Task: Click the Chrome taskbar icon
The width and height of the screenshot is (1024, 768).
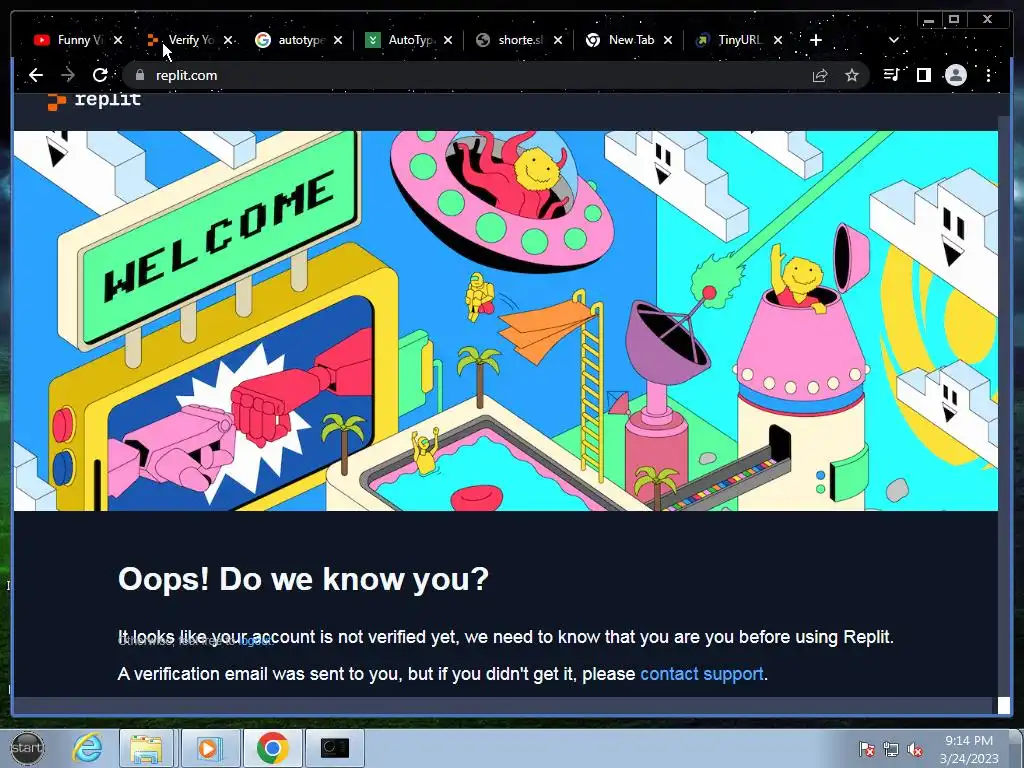Action: coord(272,748)
